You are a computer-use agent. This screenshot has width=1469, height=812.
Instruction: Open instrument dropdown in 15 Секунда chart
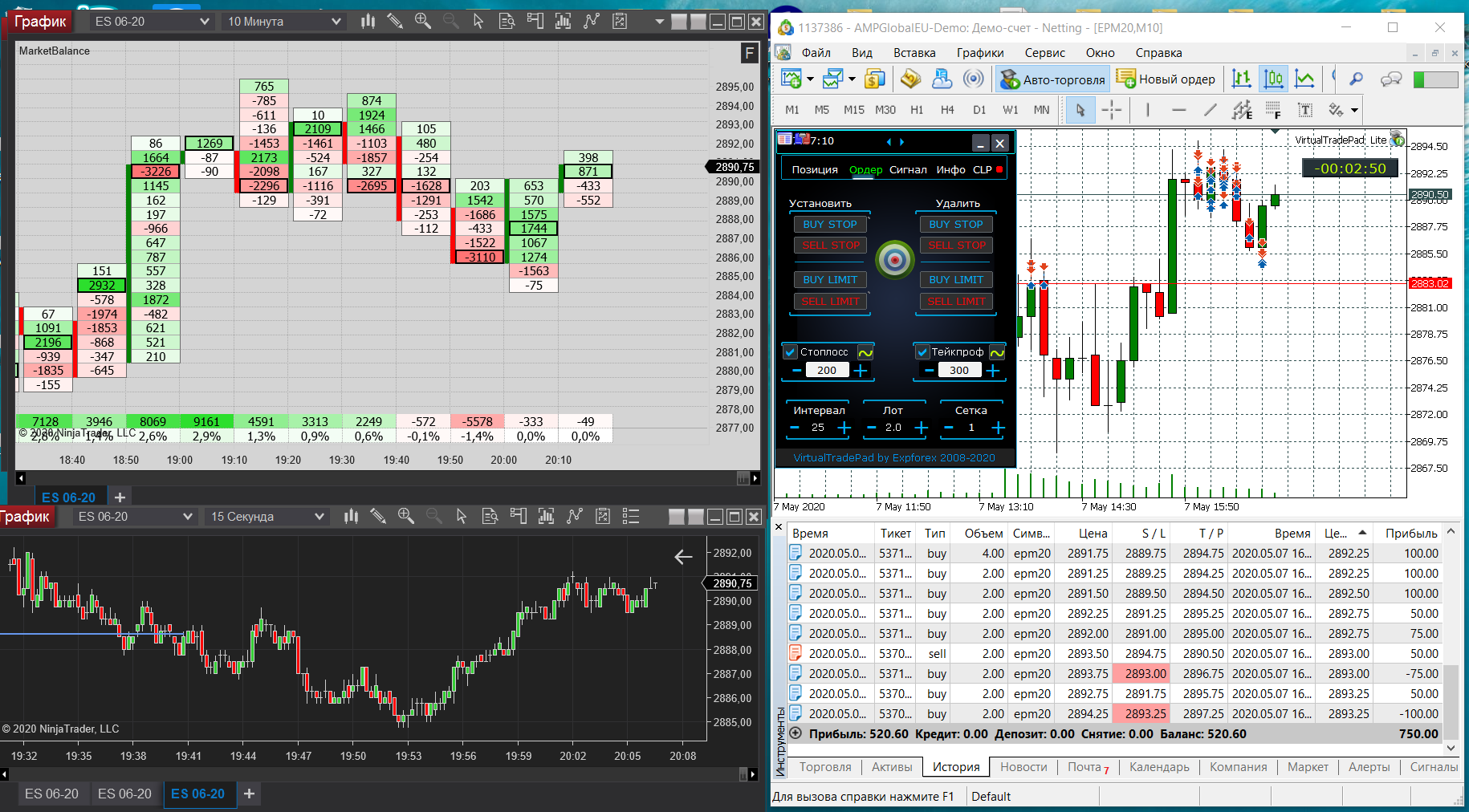click(134, 517)
